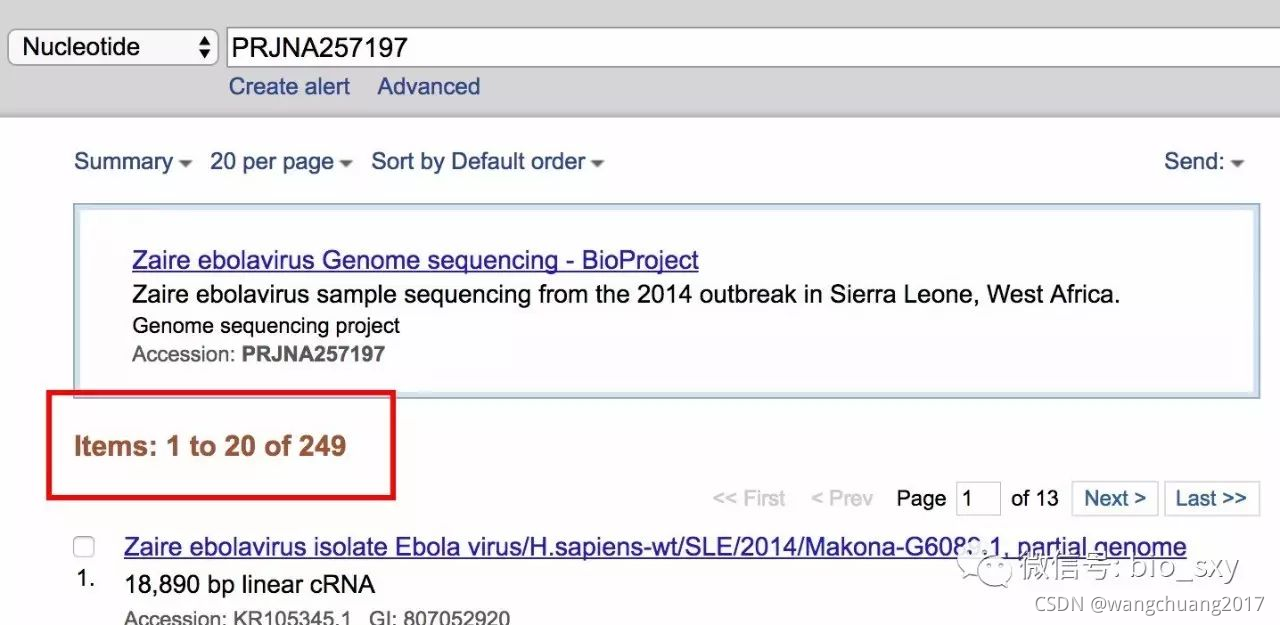Expand the Summary display format menu
The width and height of the screenshot is (1280, 625).
[x=132, y=162]
